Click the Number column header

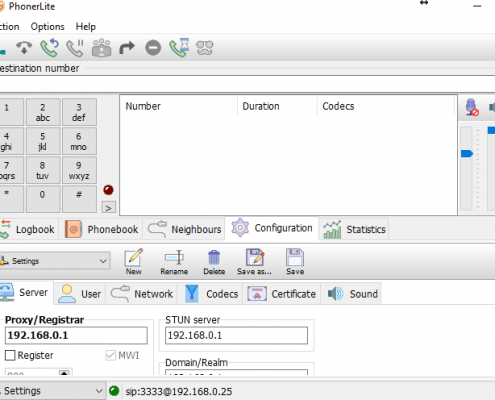pyautogui.click(x=179, y=106)
